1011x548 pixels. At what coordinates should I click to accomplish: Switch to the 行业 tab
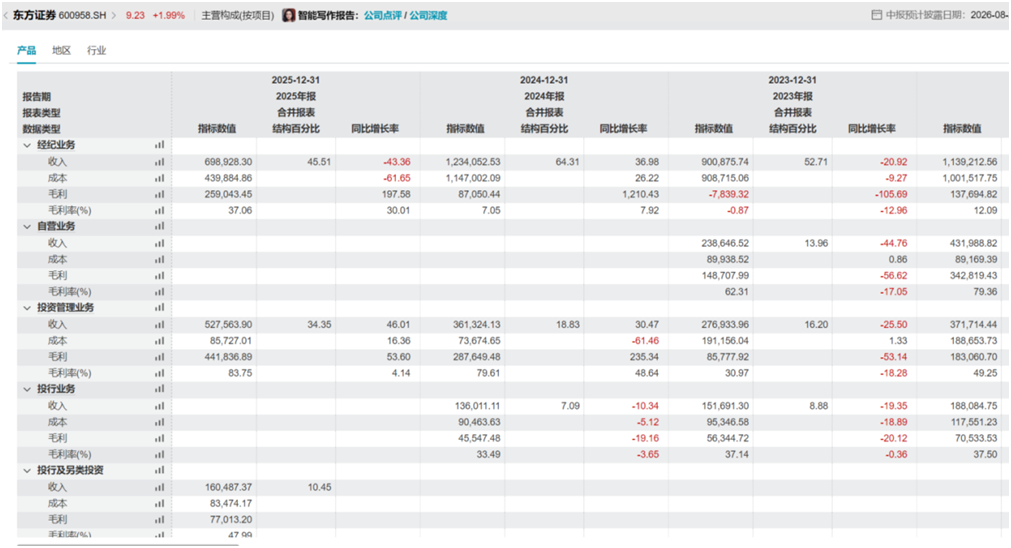pyautogui.click(x=97, y=50)
